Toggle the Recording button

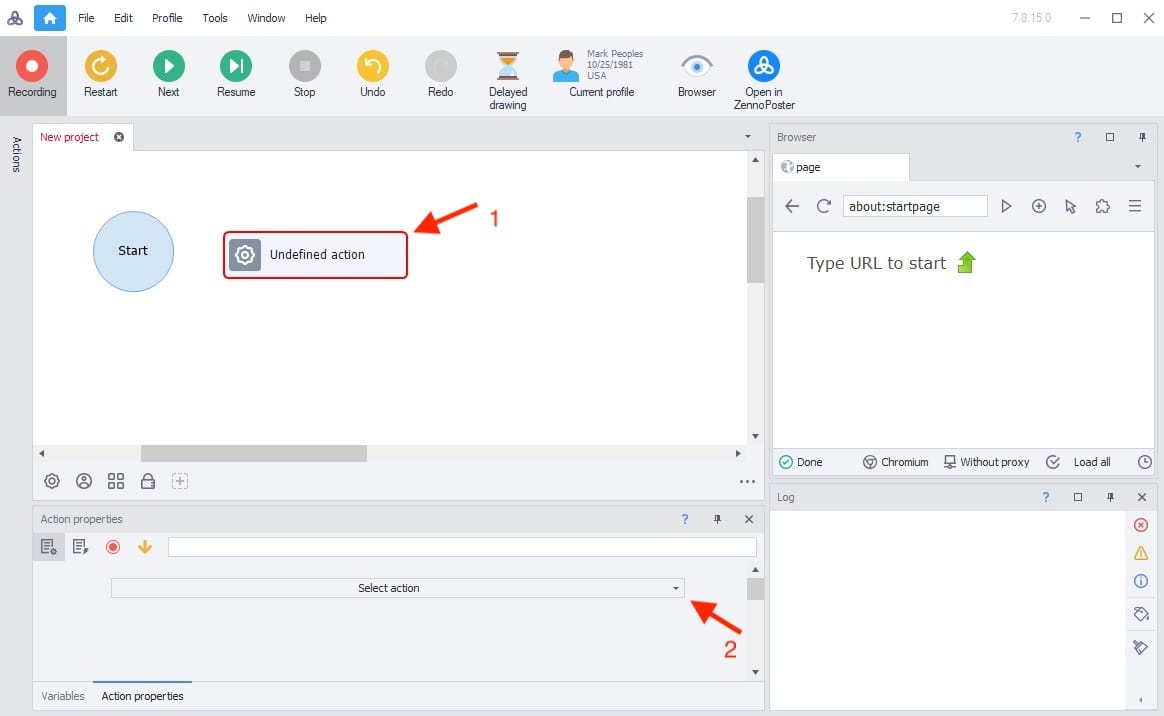click(32, 67)
